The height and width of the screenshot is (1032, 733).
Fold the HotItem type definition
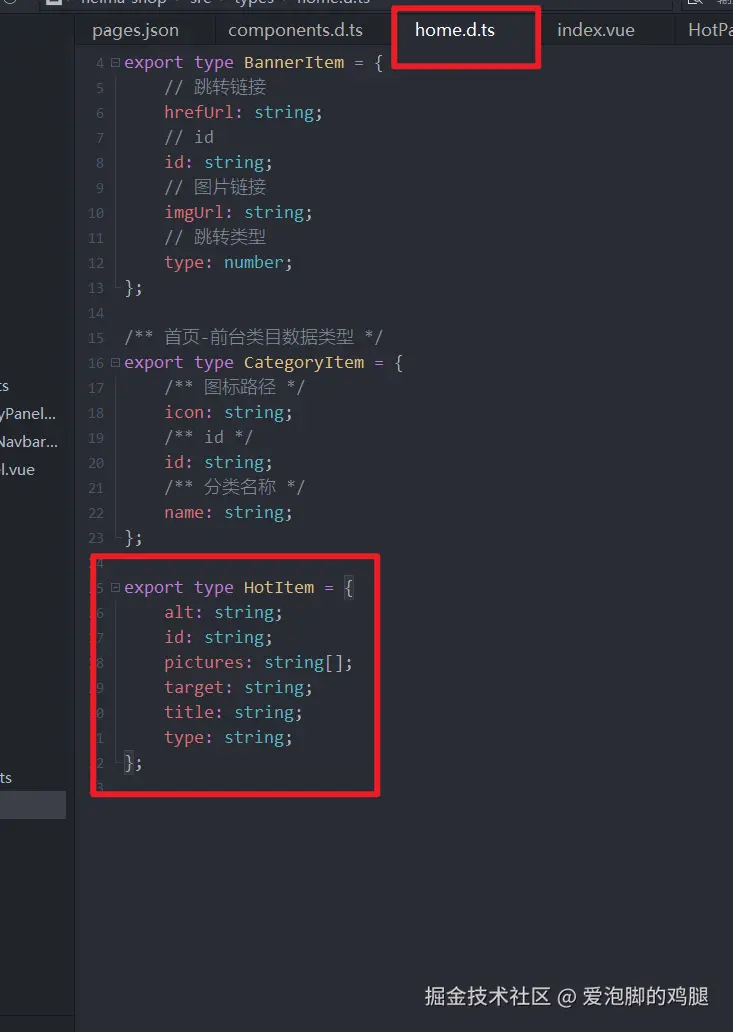pos(115,587)
